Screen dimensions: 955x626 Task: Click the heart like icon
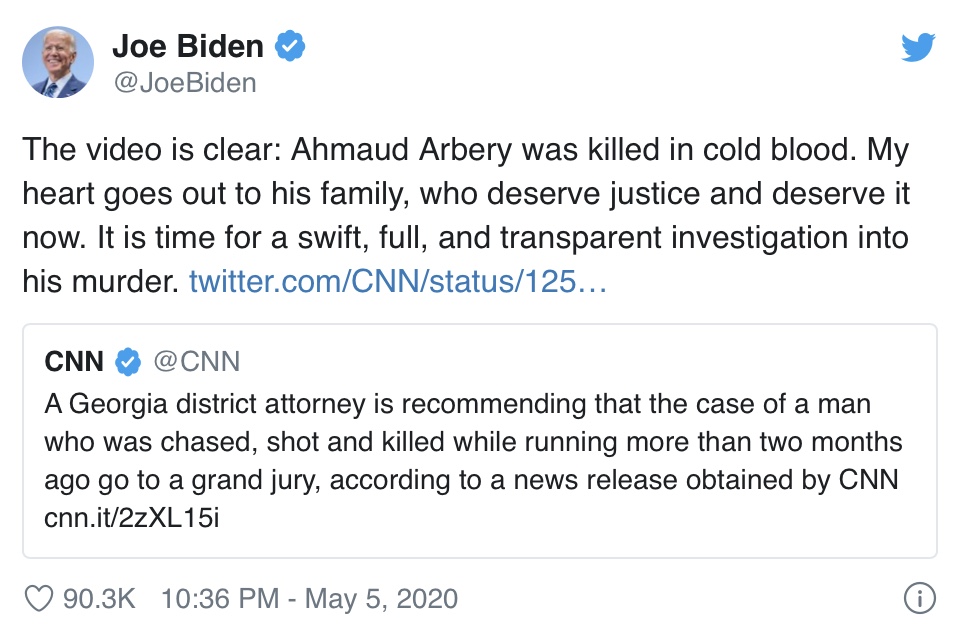coord(39,599)
